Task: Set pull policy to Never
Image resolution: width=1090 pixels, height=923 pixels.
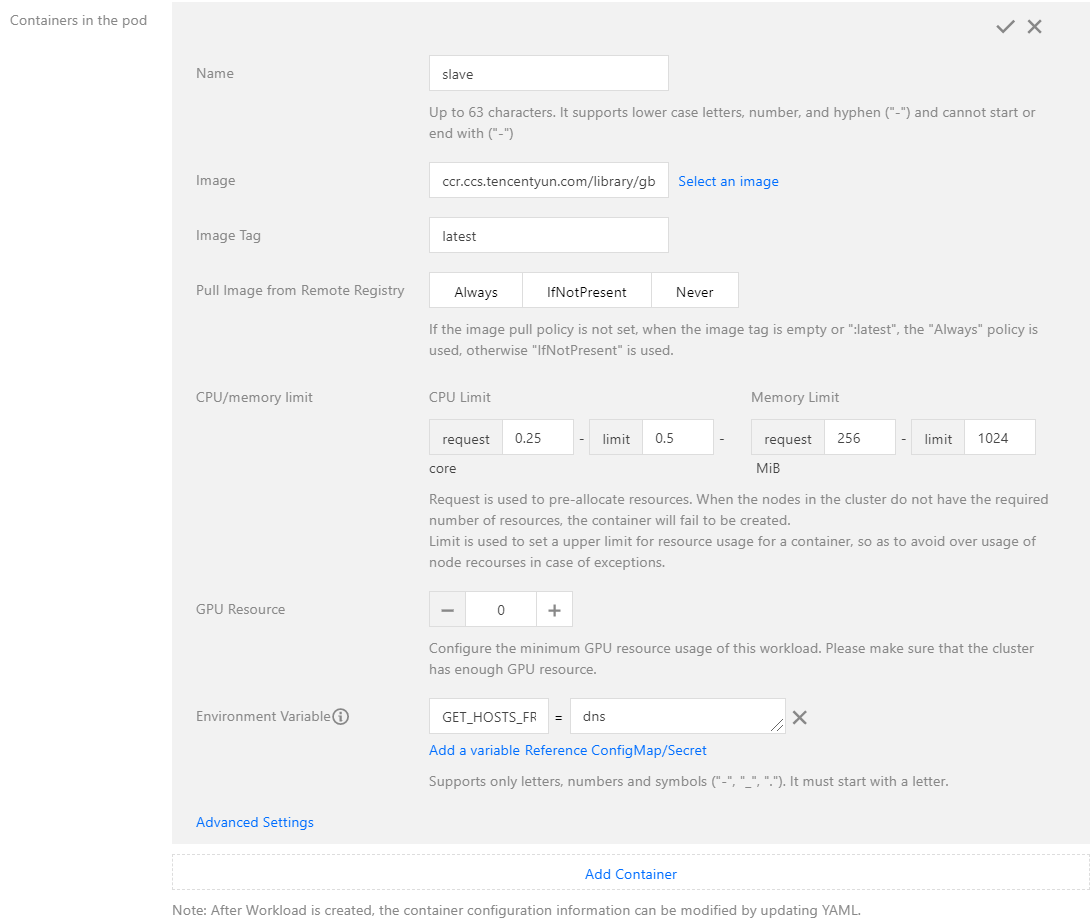Action: click(695, 292)
